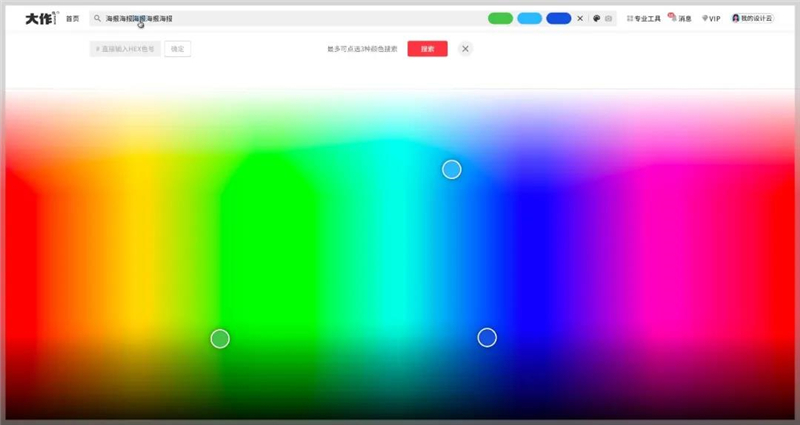Click the red 搜索 search button

[x=428, y=49]
